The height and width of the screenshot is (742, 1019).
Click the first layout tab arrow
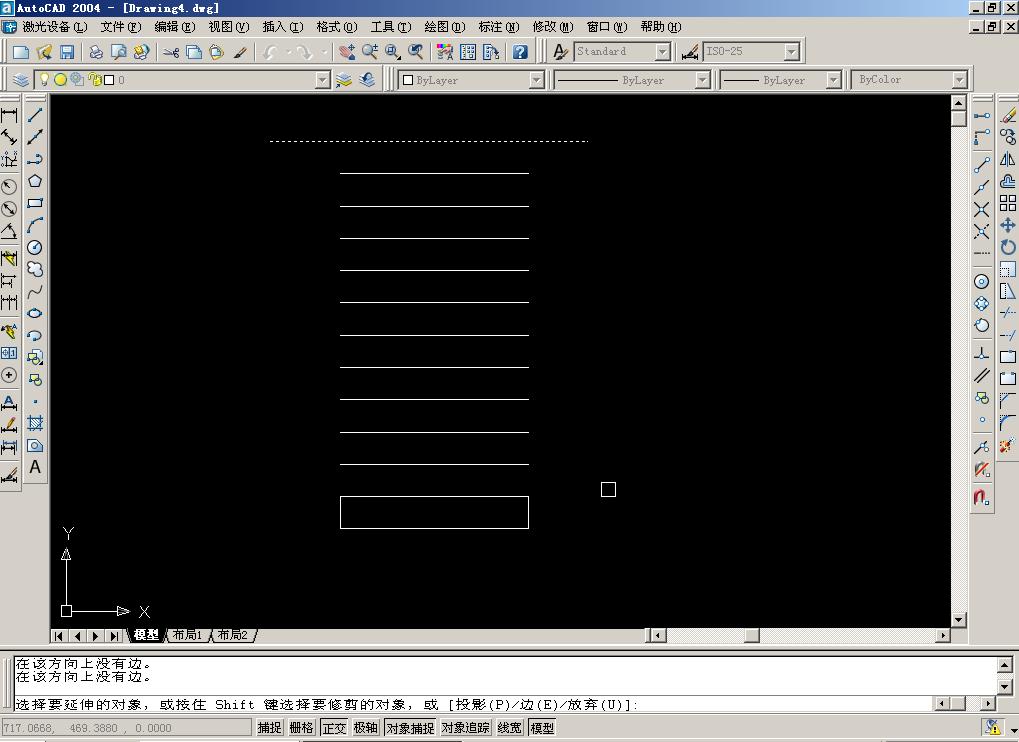(58, 635)
